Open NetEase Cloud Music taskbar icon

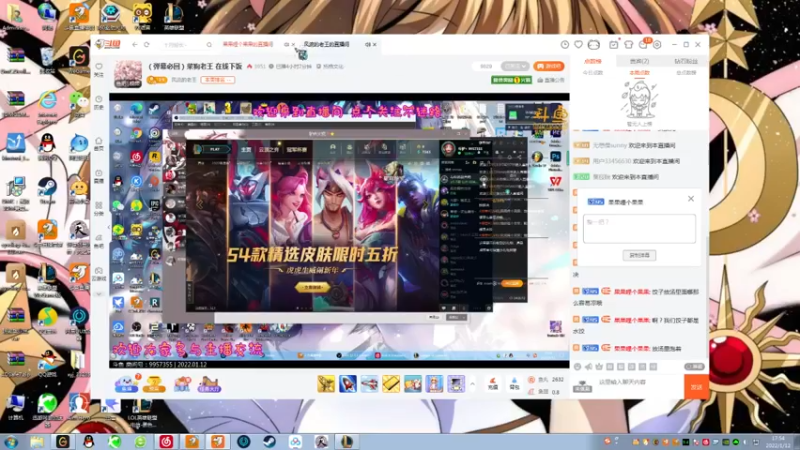[166, 441]
